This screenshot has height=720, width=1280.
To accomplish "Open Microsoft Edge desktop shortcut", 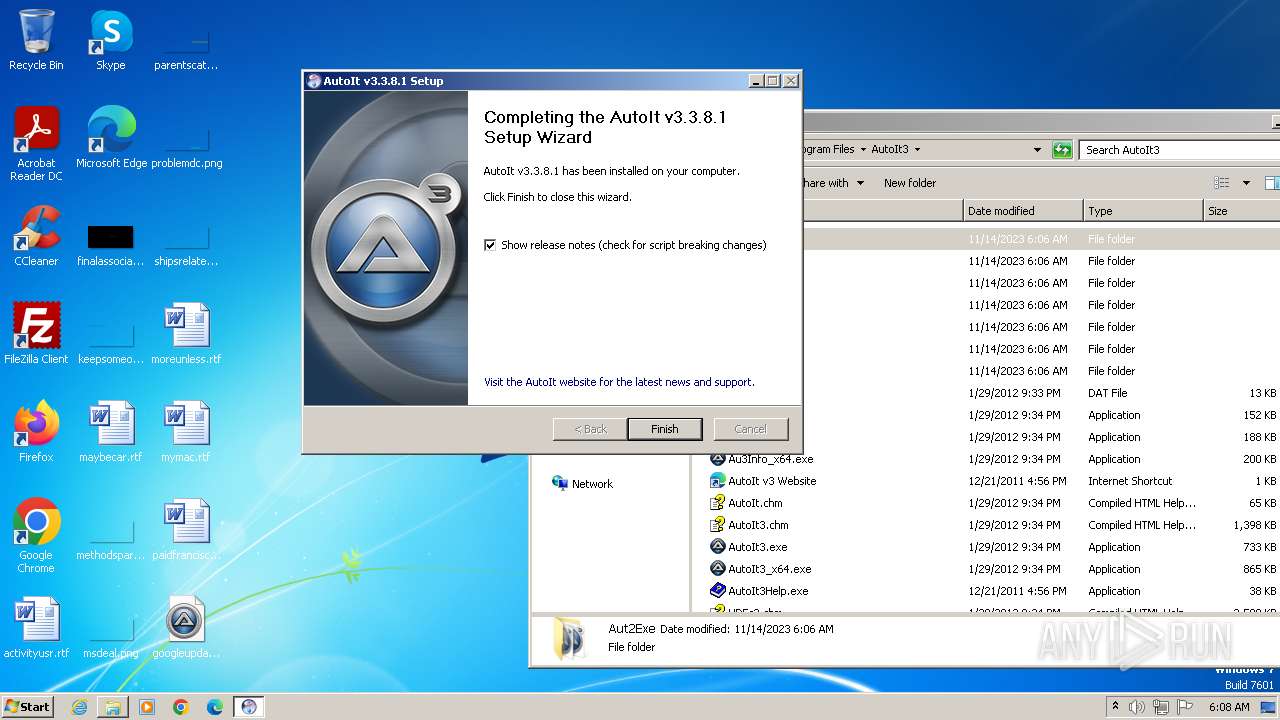I will click(111, 138).
